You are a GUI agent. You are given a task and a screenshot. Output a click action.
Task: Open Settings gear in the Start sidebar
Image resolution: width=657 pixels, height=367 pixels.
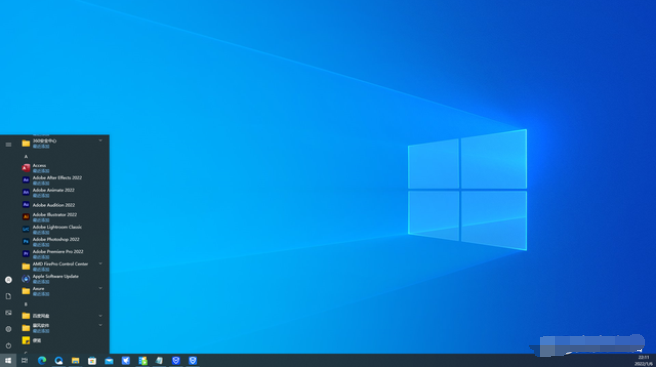(x=8, y=329)
